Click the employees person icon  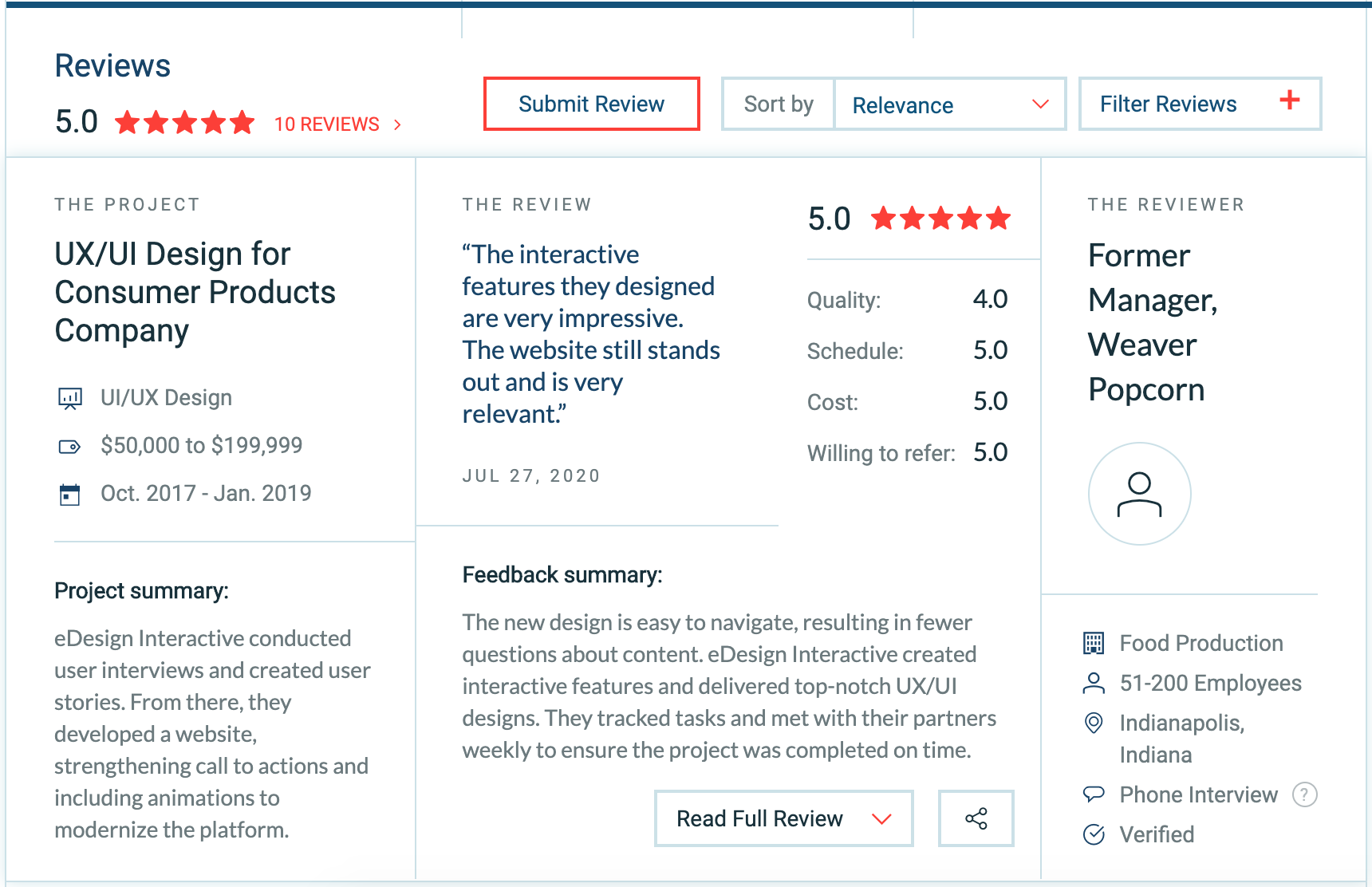tap(1094, 683)
